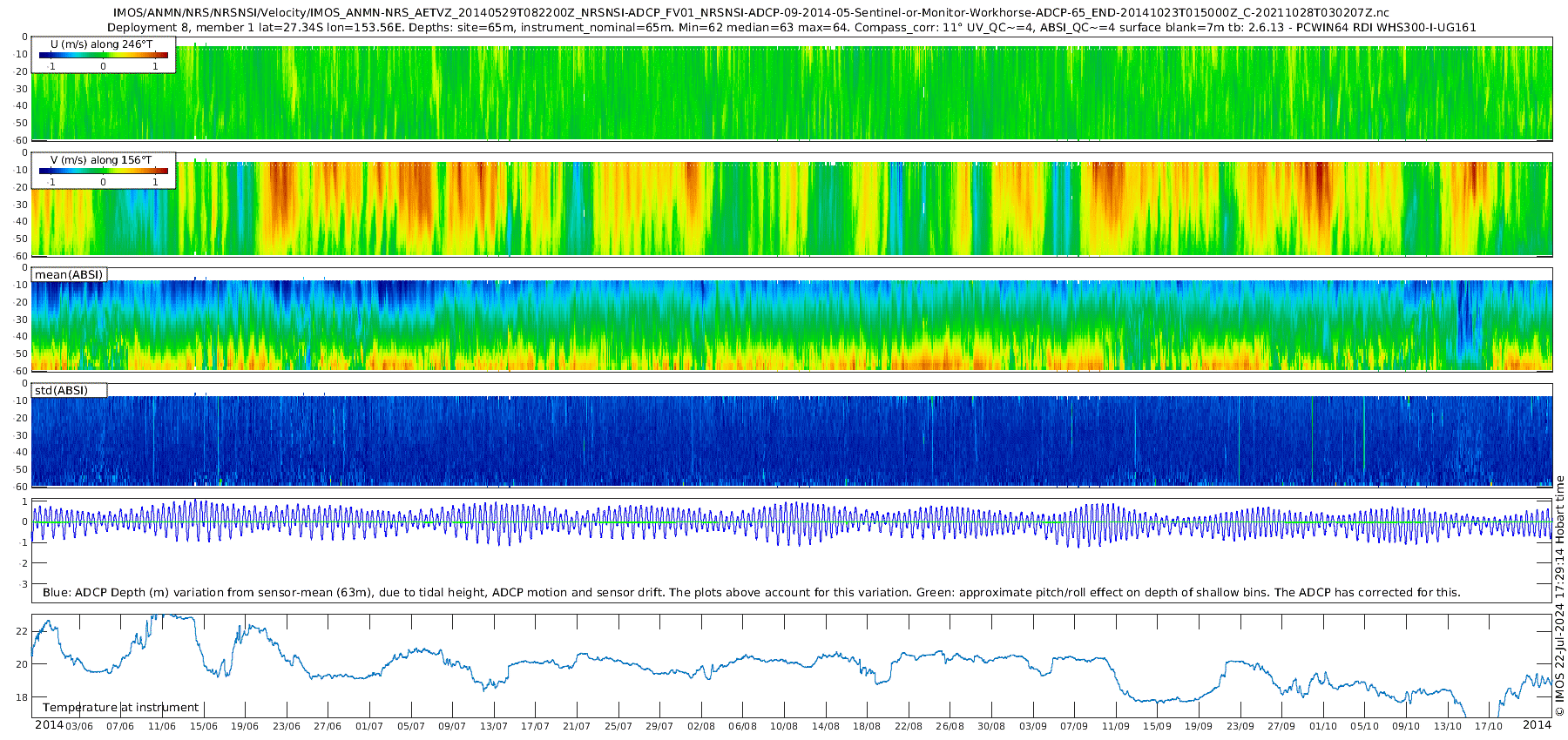This screenshot has height=740, width=1568.
Task: Click the 22 tick on temperature axis
Action: coord(23,631)
